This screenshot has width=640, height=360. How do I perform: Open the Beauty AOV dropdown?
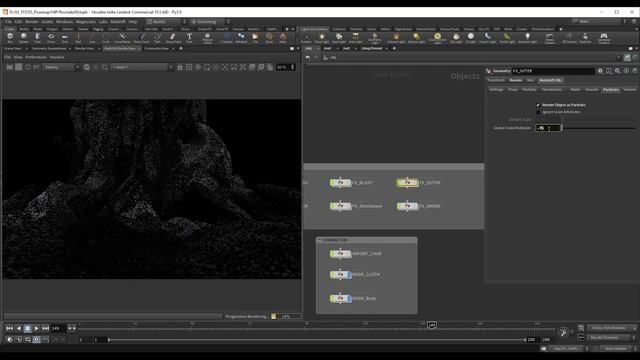point(61,67)
